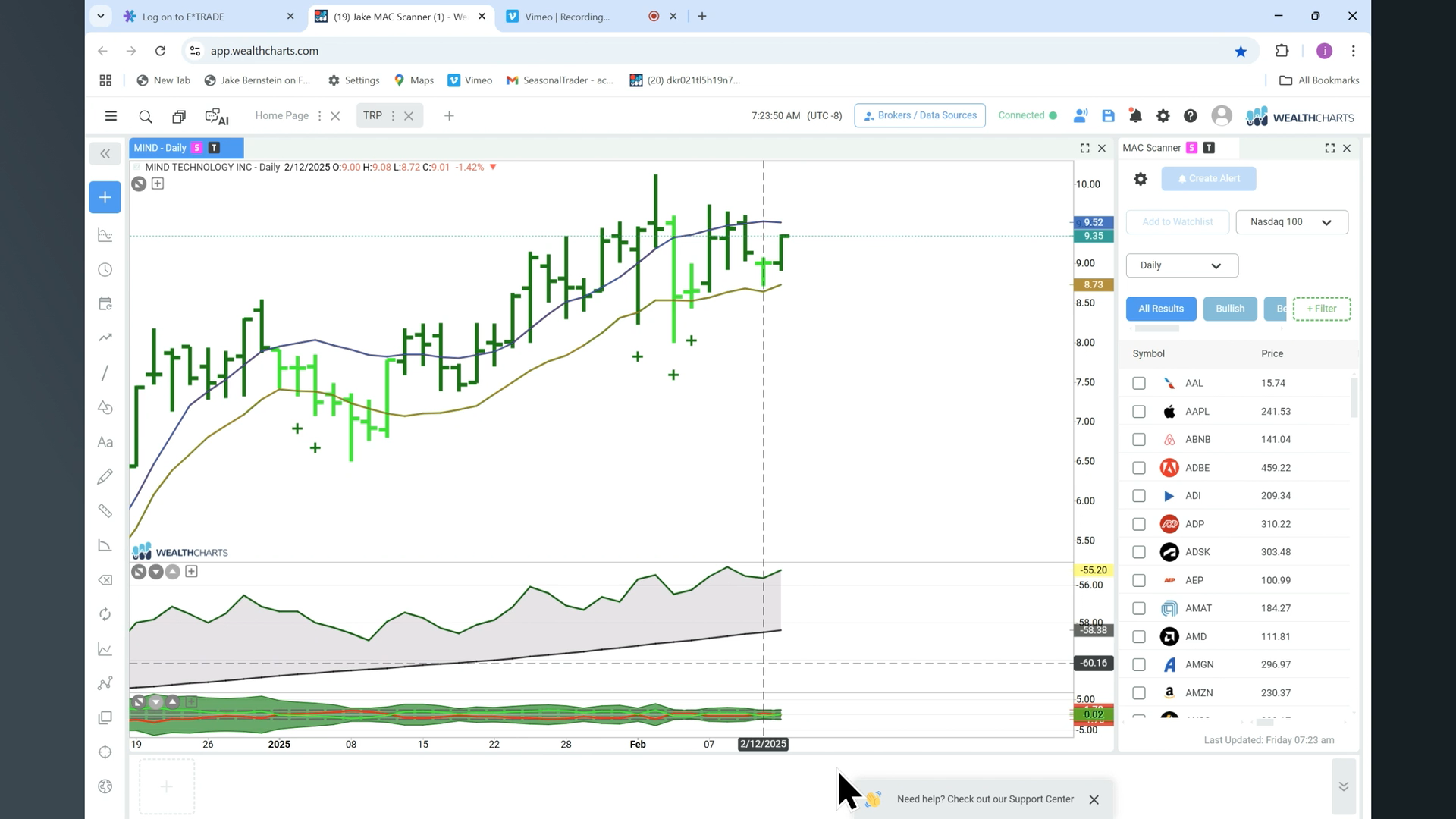Select the trend line arrow tool
1456x819 pixels.
click(x=105, y=337)
